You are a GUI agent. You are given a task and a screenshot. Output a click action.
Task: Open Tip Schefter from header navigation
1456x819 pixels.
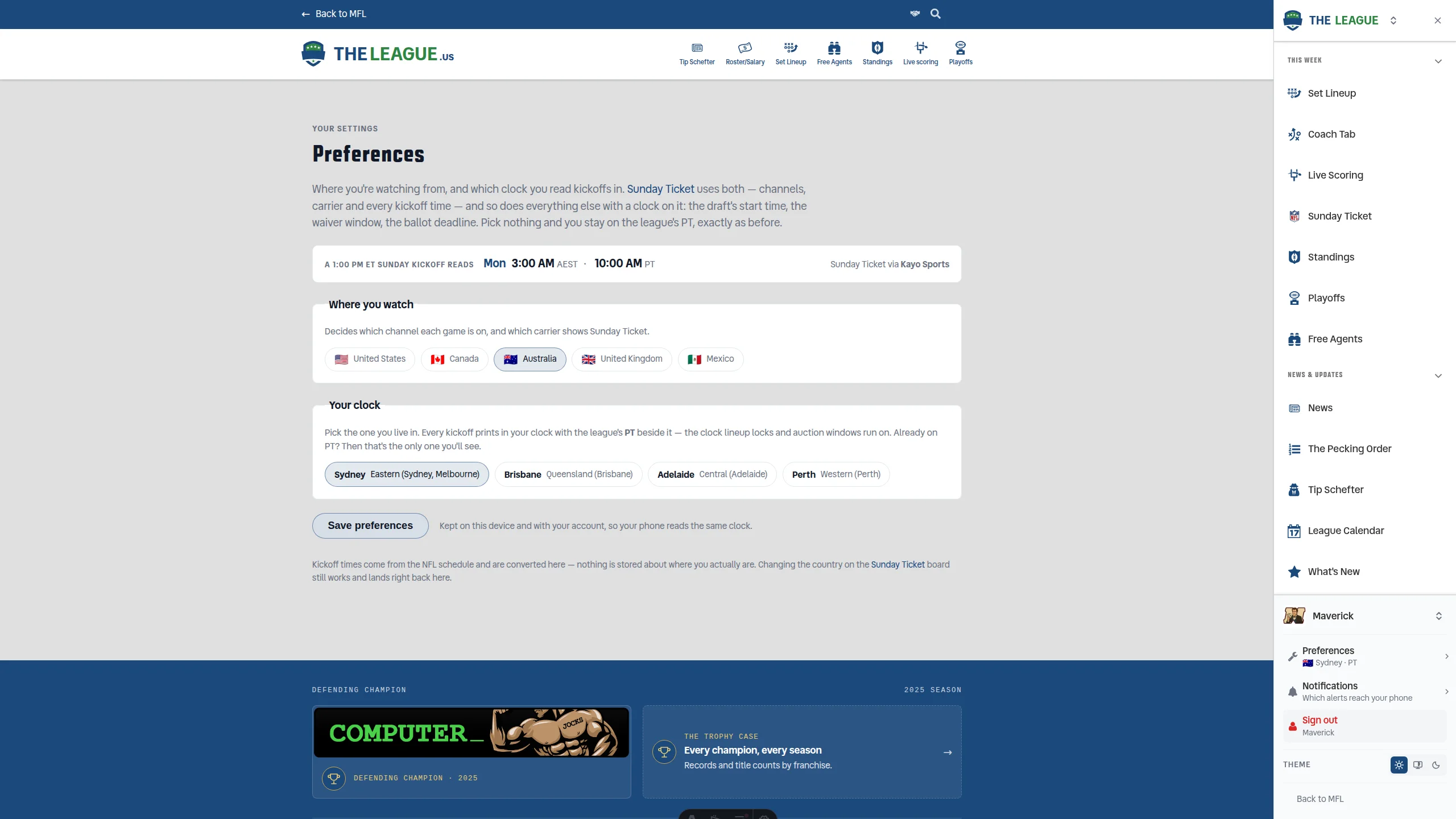tap(697, 54)
